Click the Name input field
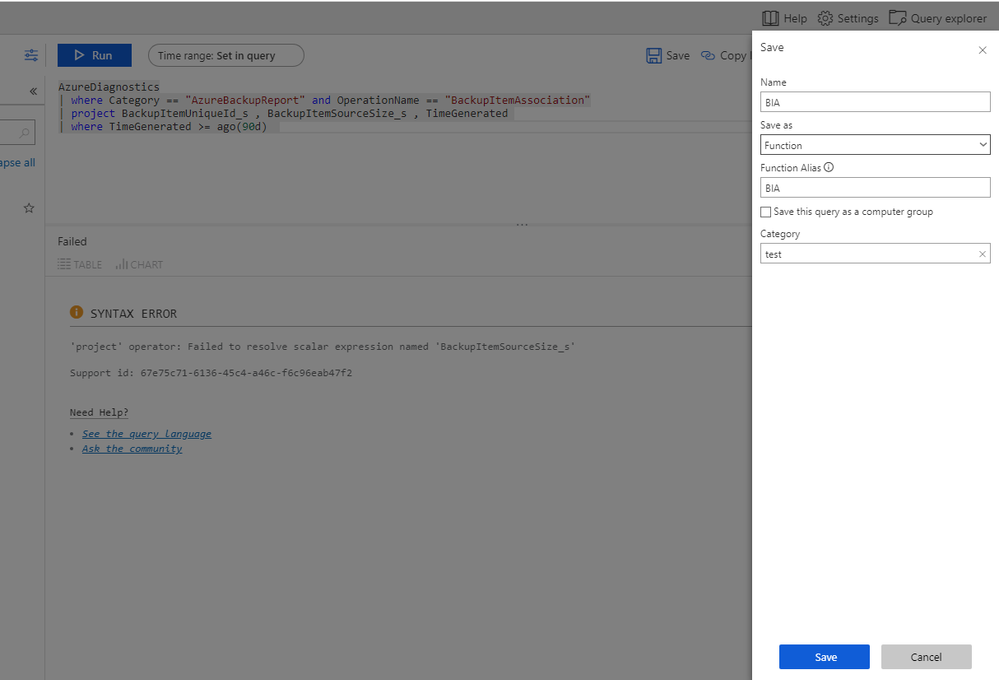Image resolution: width=999 pixels, height=680 pixels. [875, 102]
